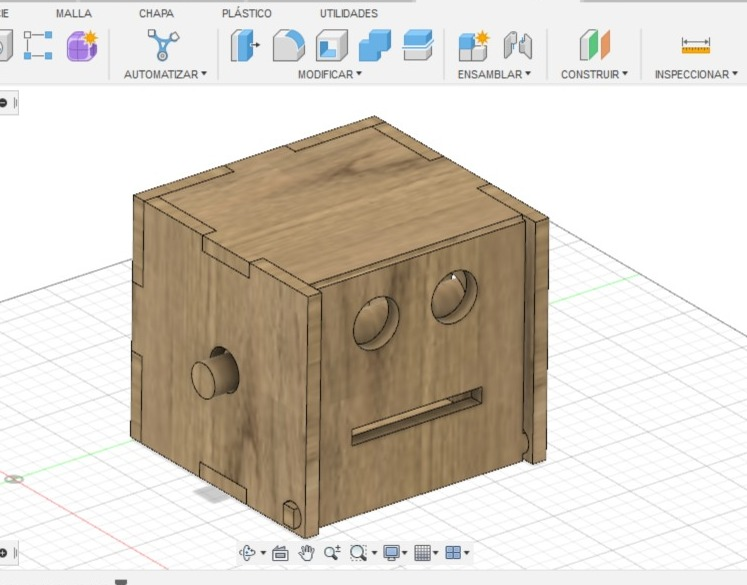
Task: Click the Viewports layout icon
Action: click(x=453, y=553)
